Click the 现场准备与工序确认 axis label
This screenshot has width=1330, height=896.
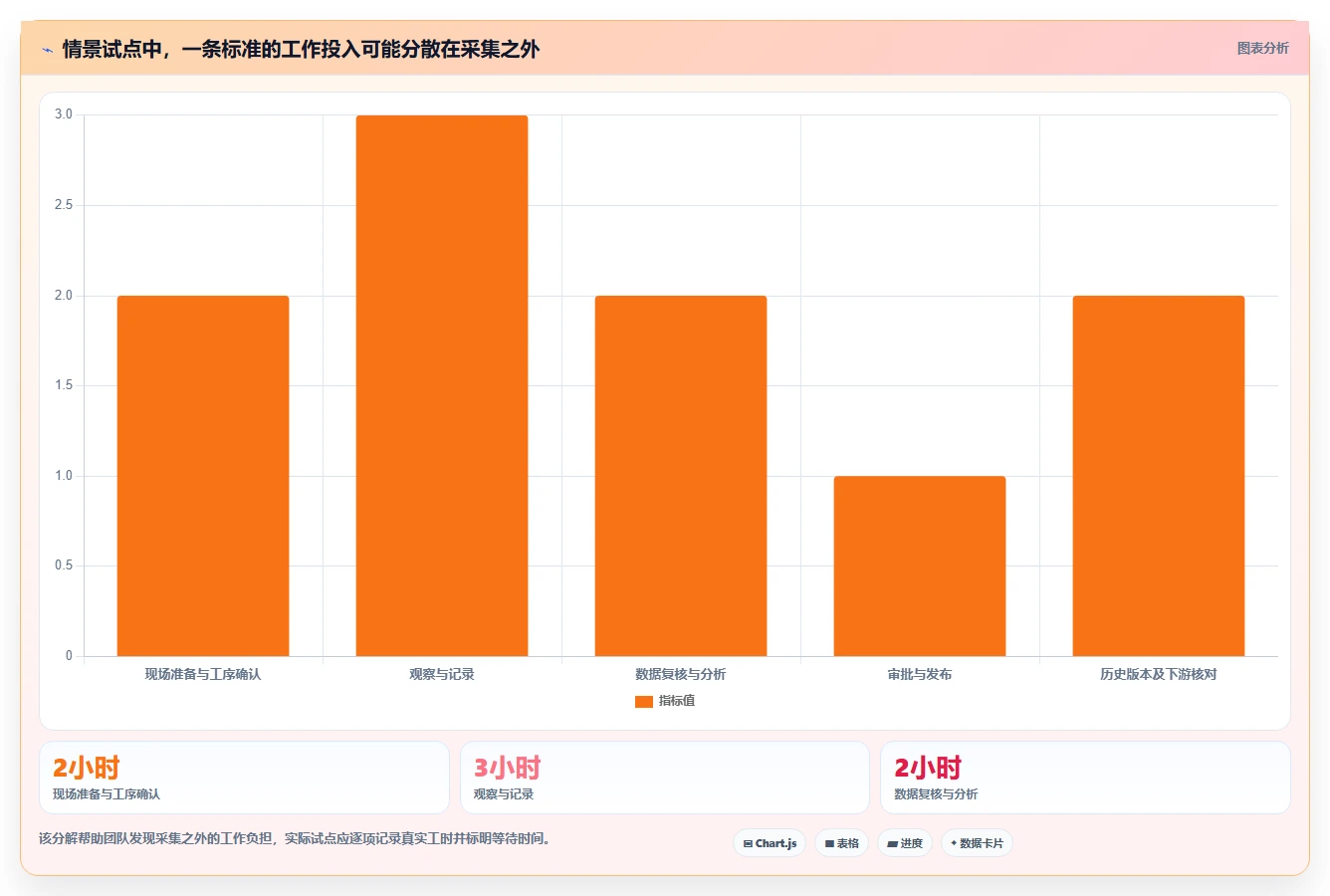pos(203,674)
